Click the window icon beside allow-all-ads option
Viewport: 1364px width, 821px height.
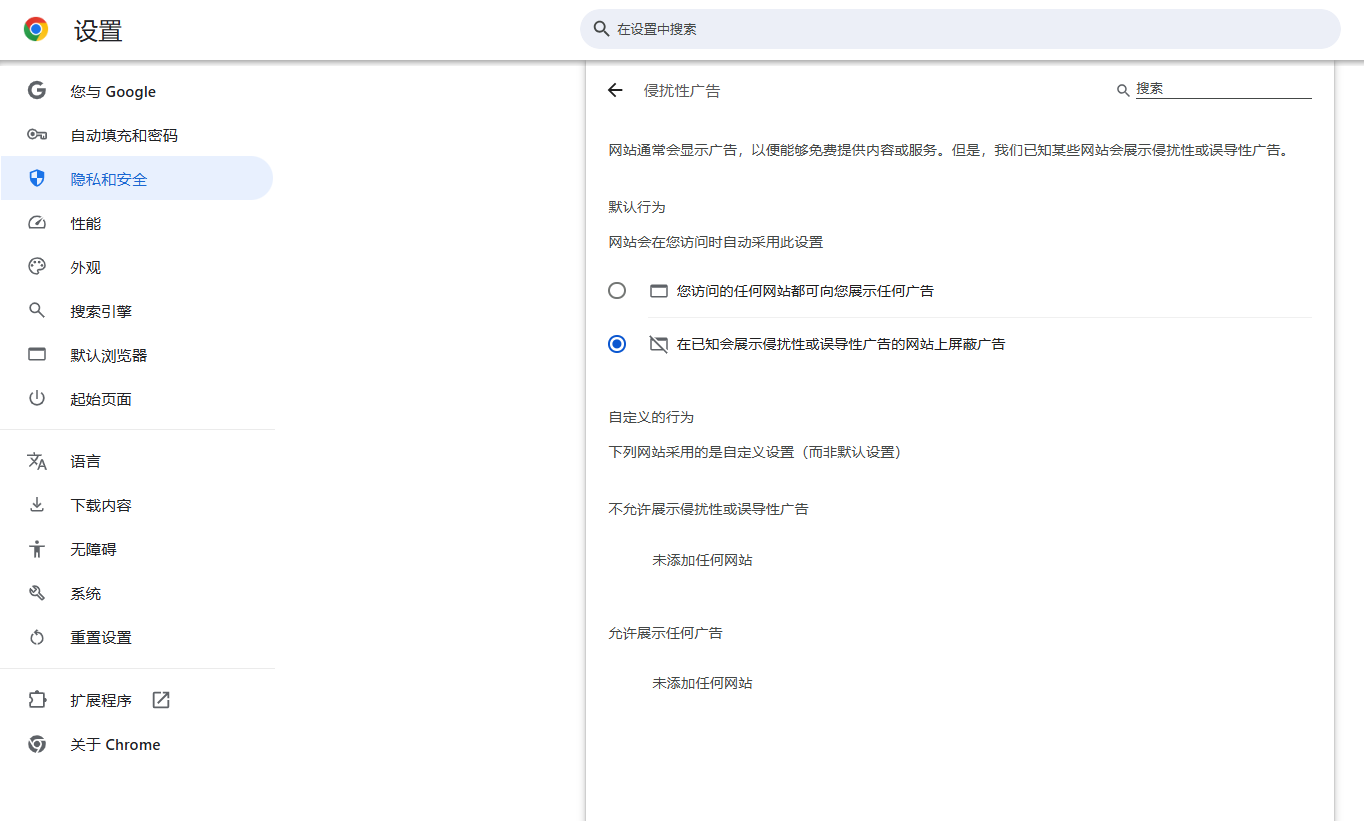(x=658, y=291)
